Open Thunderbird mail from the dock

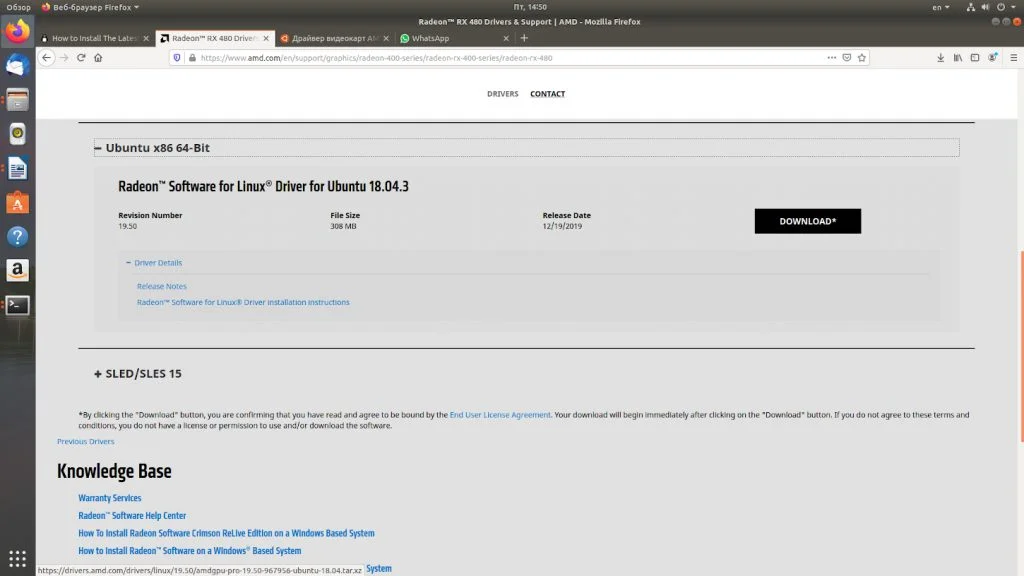click(17, 65)
